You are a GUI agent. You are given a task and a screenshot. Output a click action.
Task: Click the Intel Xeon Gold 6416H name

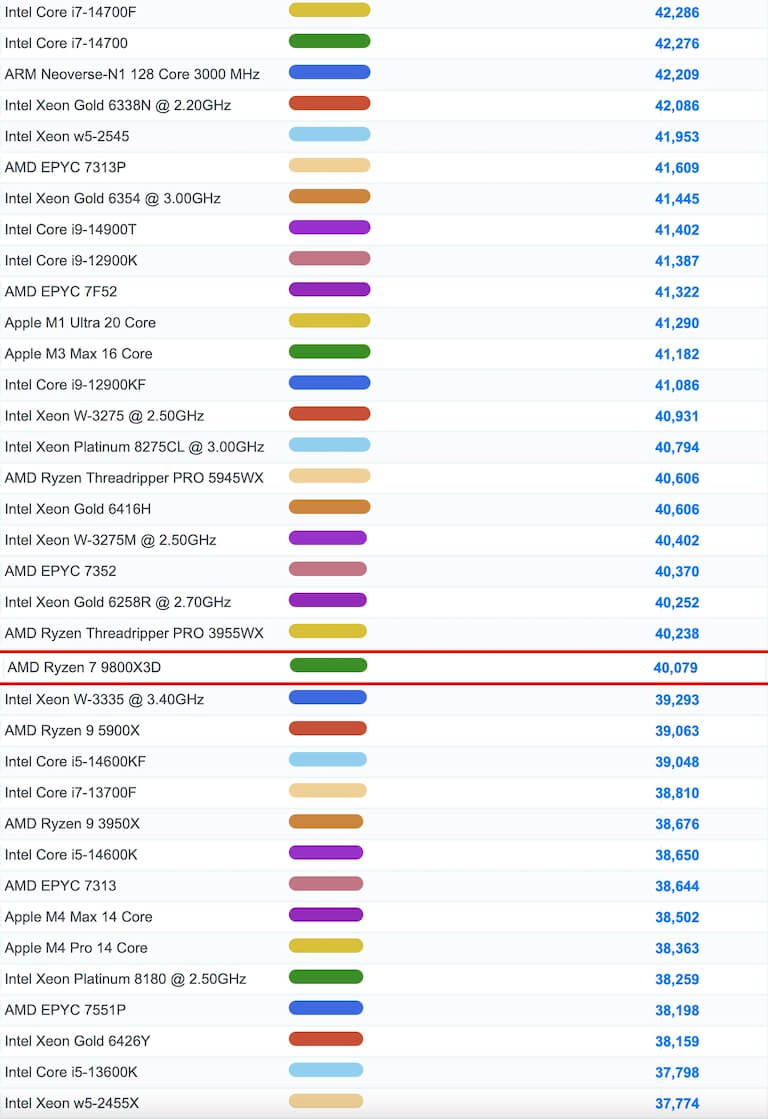pyautogui.click(x=78, y=509)
